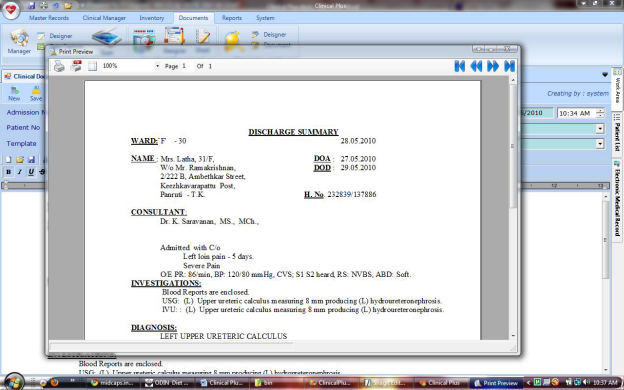
Task: Click the volume icon in system tray
Action: click(x=586, y=382)
